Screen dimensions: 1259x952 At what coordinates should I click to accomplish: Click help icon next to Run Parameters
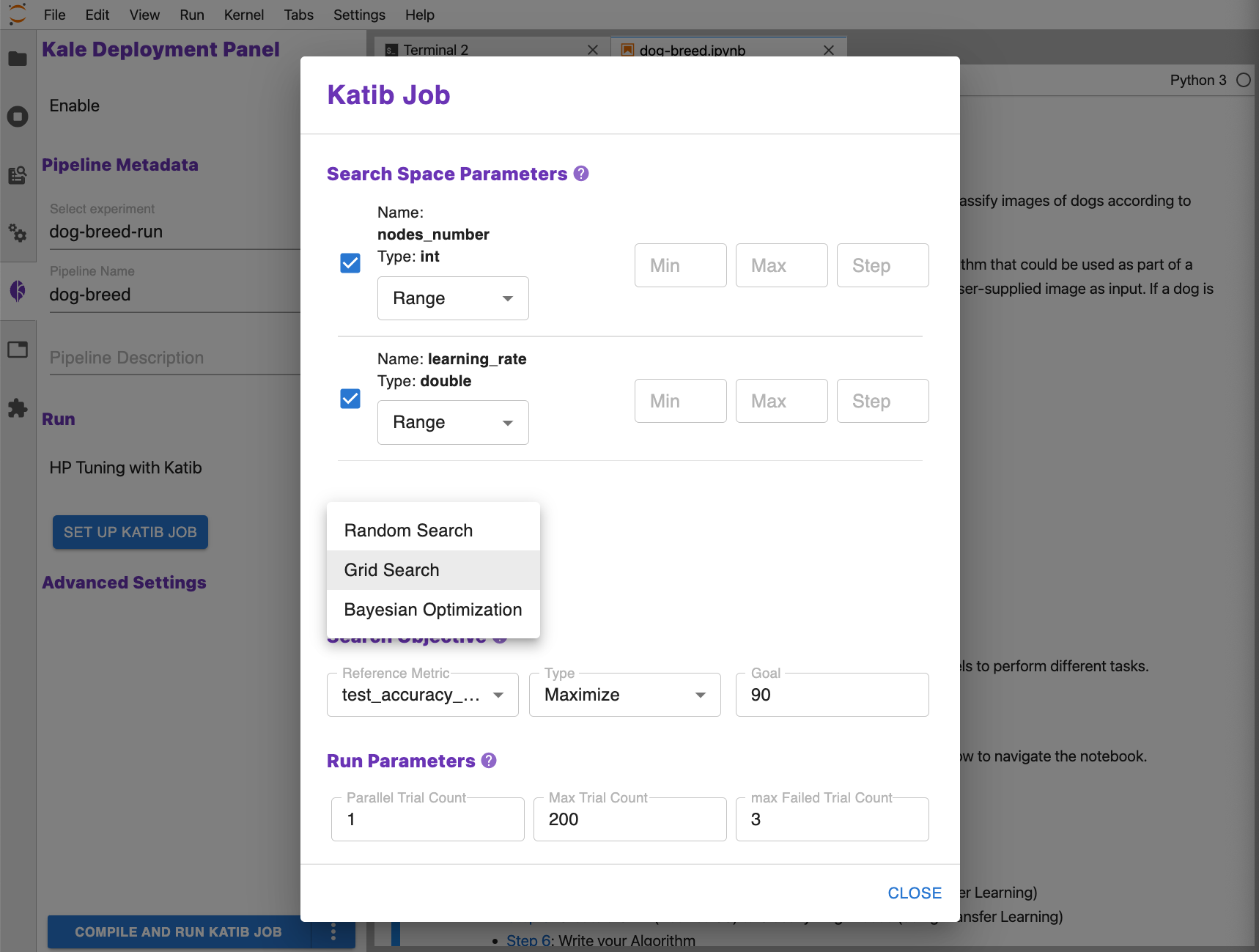tap(489, 761)
